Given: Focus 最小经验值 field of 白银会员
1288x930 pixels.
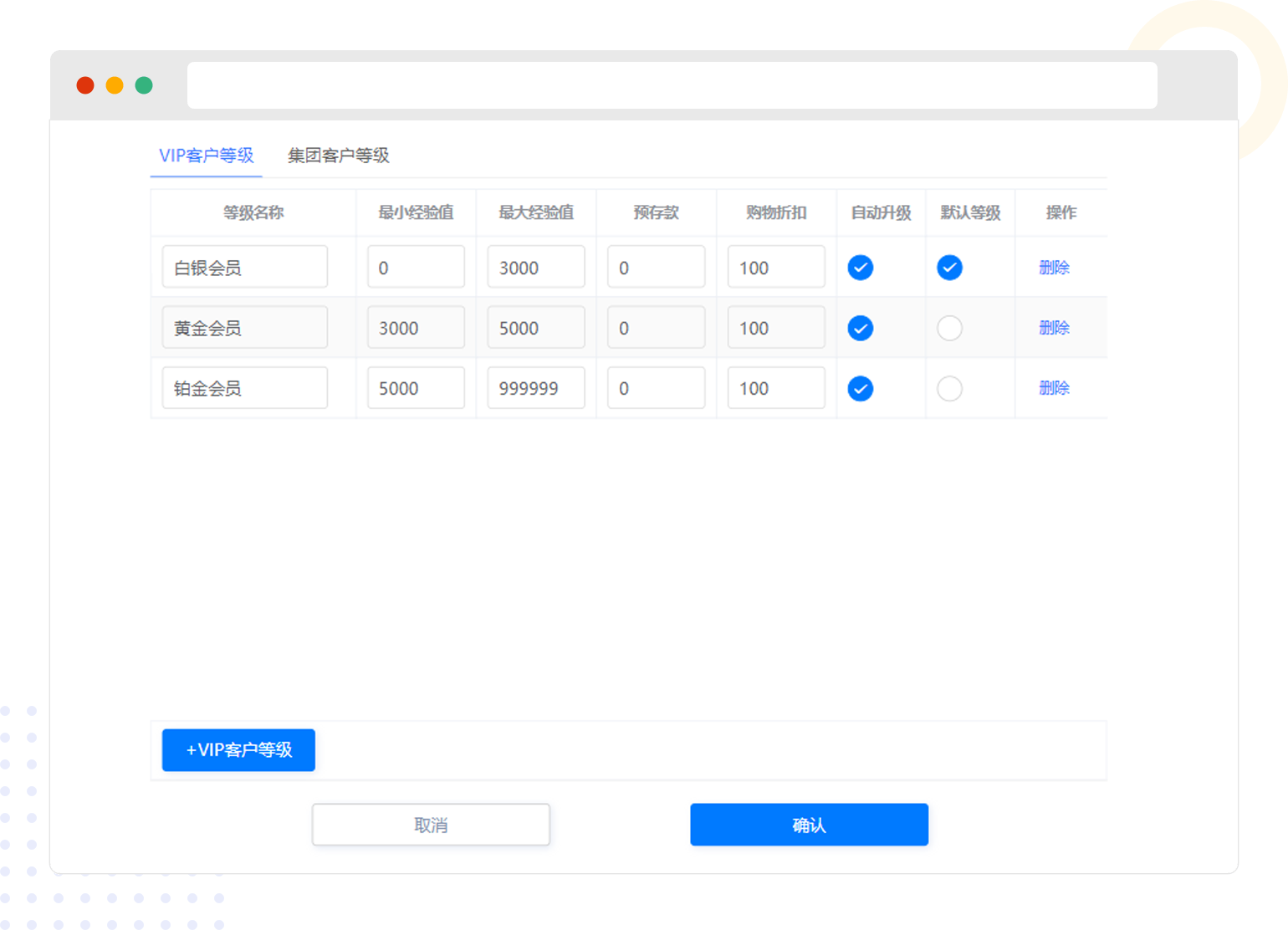Looking at the screenshot, I should pyautogui.click(x=416, y=267).
